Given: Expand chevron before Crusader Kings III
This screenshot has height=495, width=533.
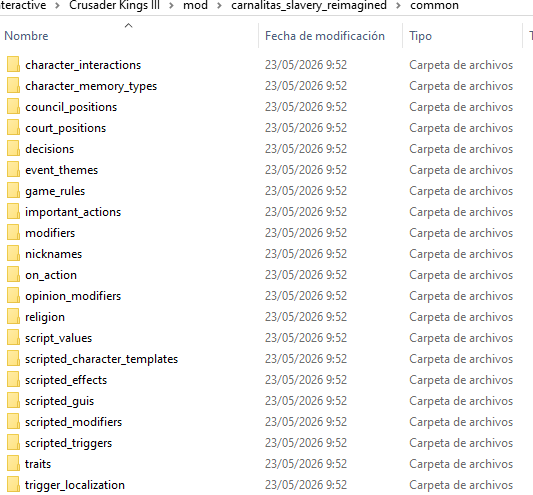Looking at the screenshot, I should [57, 5].
